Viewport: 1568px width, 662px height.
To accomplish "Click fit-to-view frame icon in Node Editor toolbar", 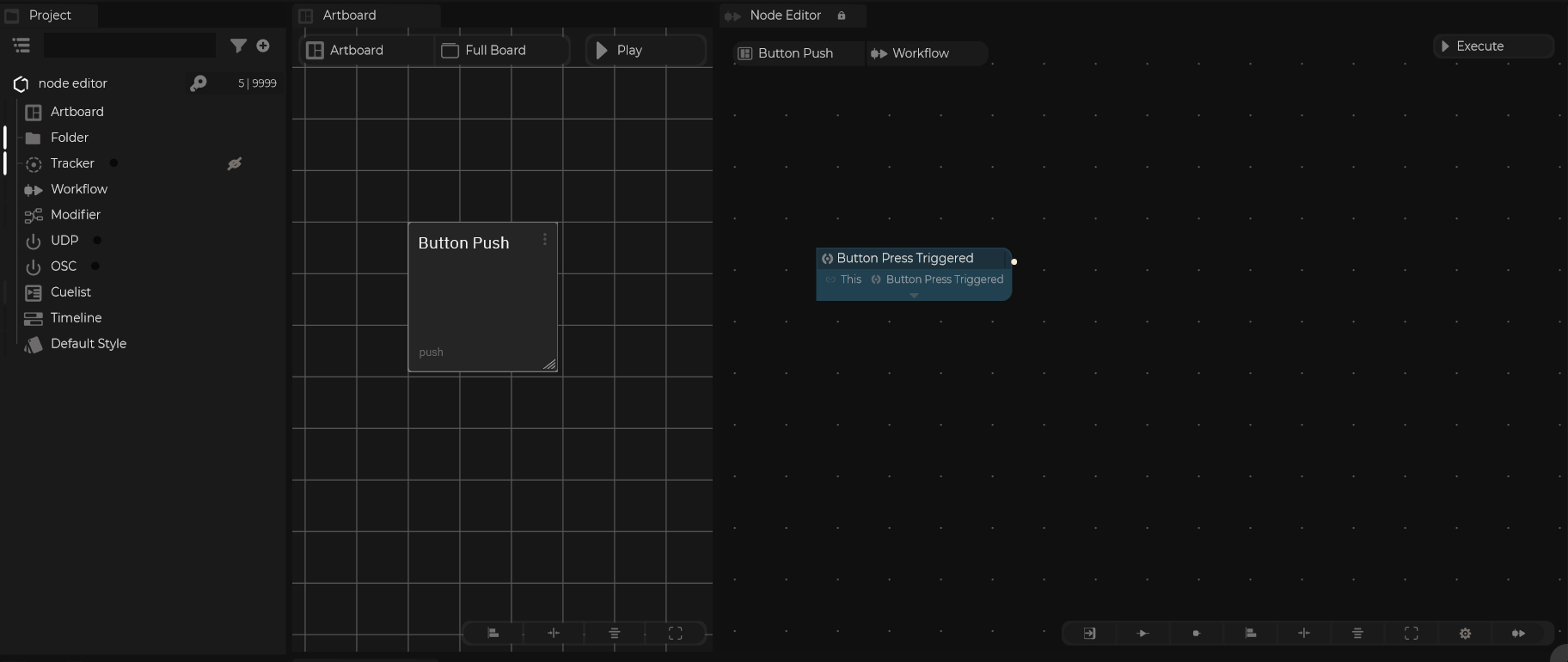I will pyautogui.click(x=1411, y=634).
